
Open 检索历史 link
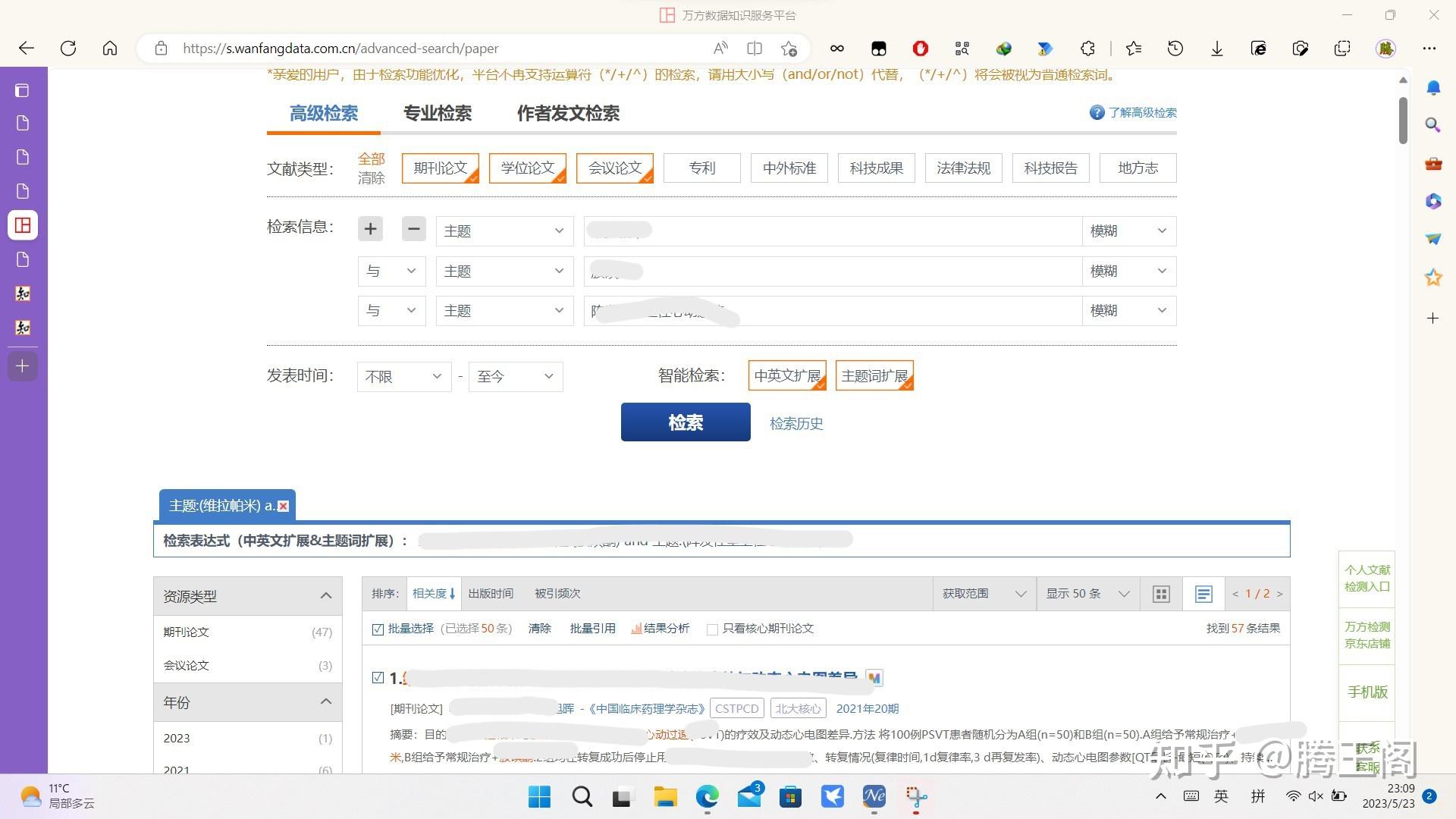796,423
